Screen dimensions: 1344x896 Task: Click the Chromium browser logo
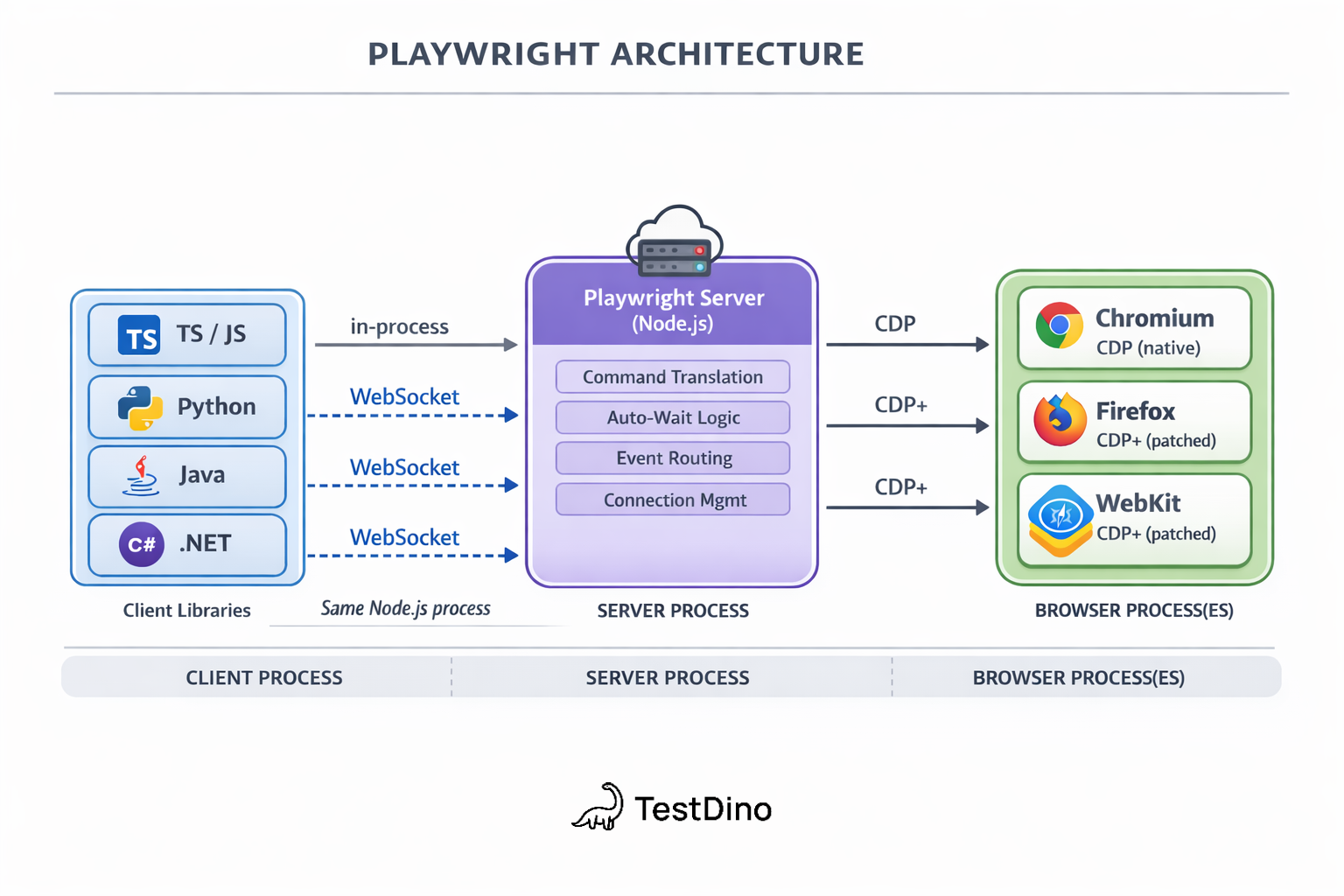pos(1060,326)
